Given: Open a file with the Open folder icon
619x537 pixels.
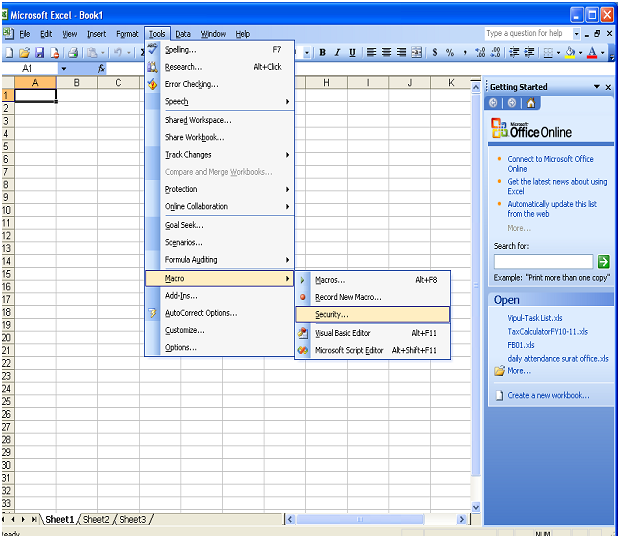Looking at the screenshot, I should (24, 53).
